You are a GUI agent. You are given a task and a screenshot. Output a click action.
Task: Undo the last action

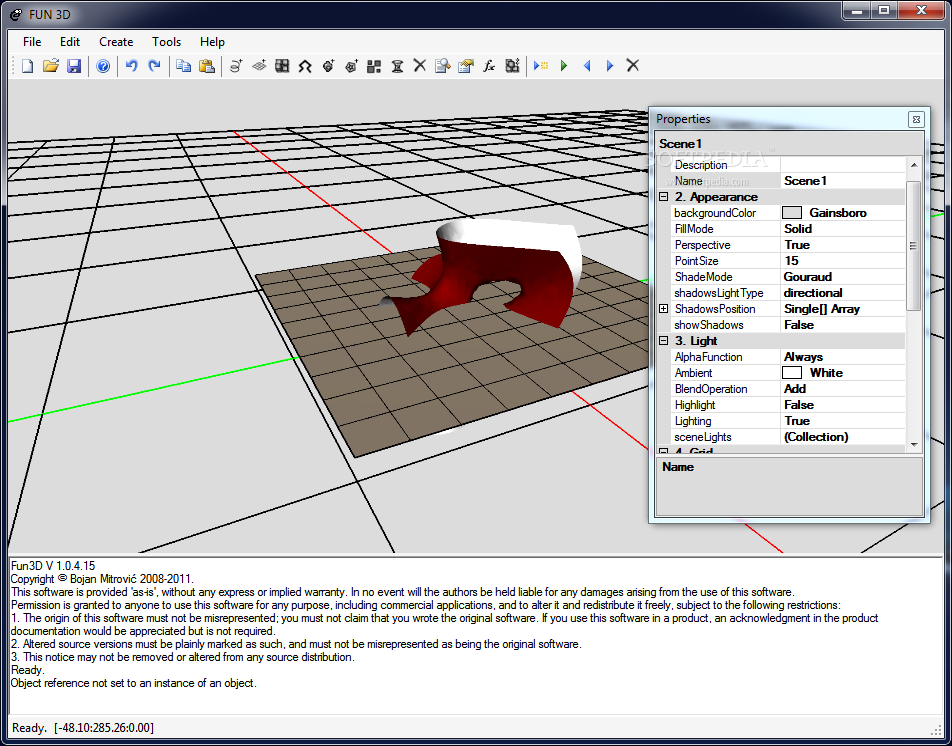(131, 66)
